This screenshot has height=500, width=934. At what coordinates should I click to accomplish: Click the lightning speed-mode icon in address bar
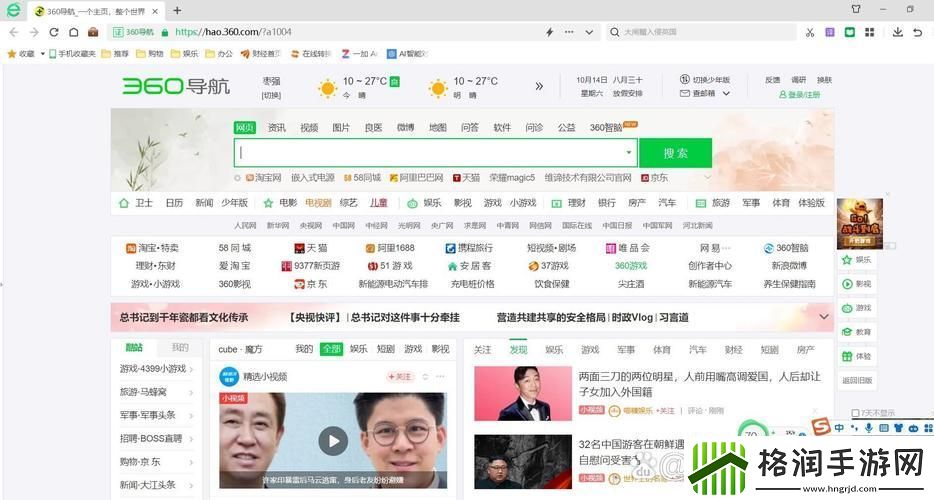point(549,32)
